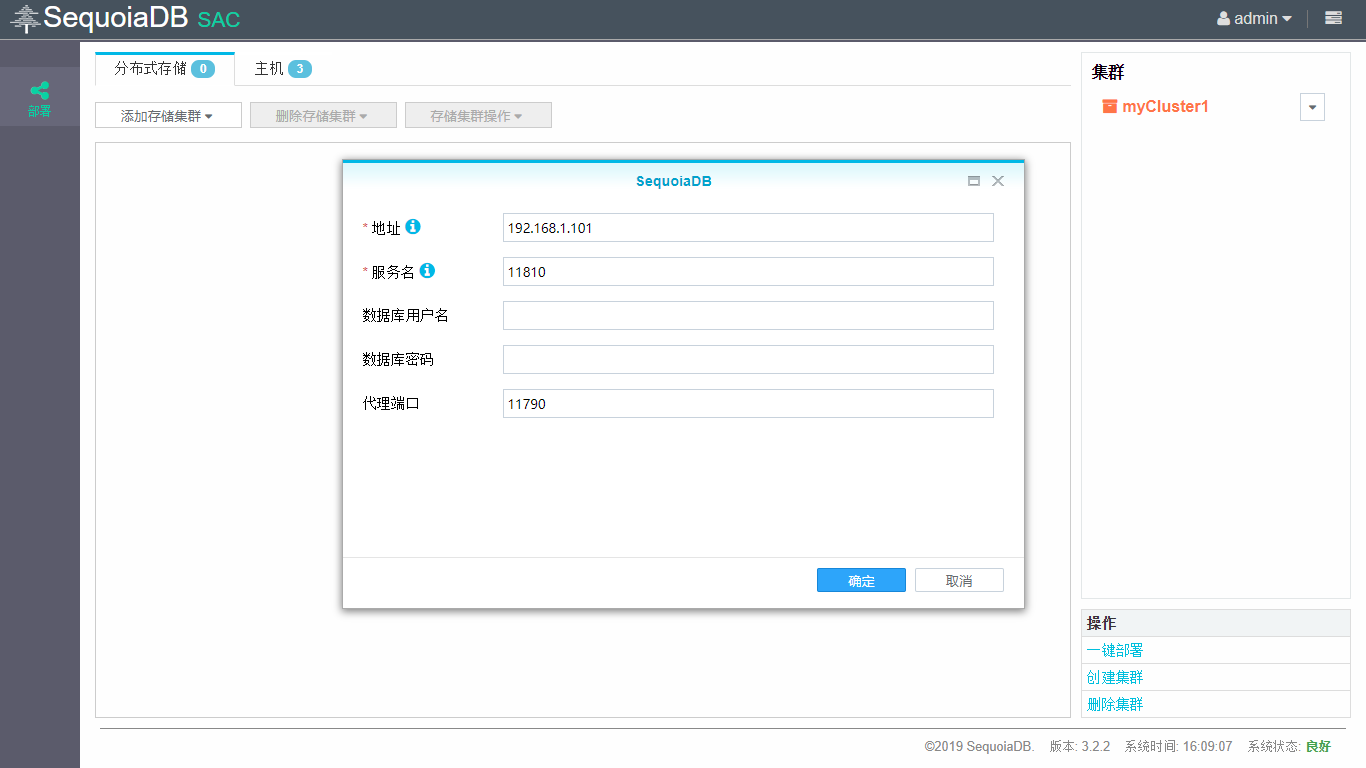Image resolution: width=1366 pixels, height=768 pixels.
Task: Click the 取消 button
Action: point(959,580)
